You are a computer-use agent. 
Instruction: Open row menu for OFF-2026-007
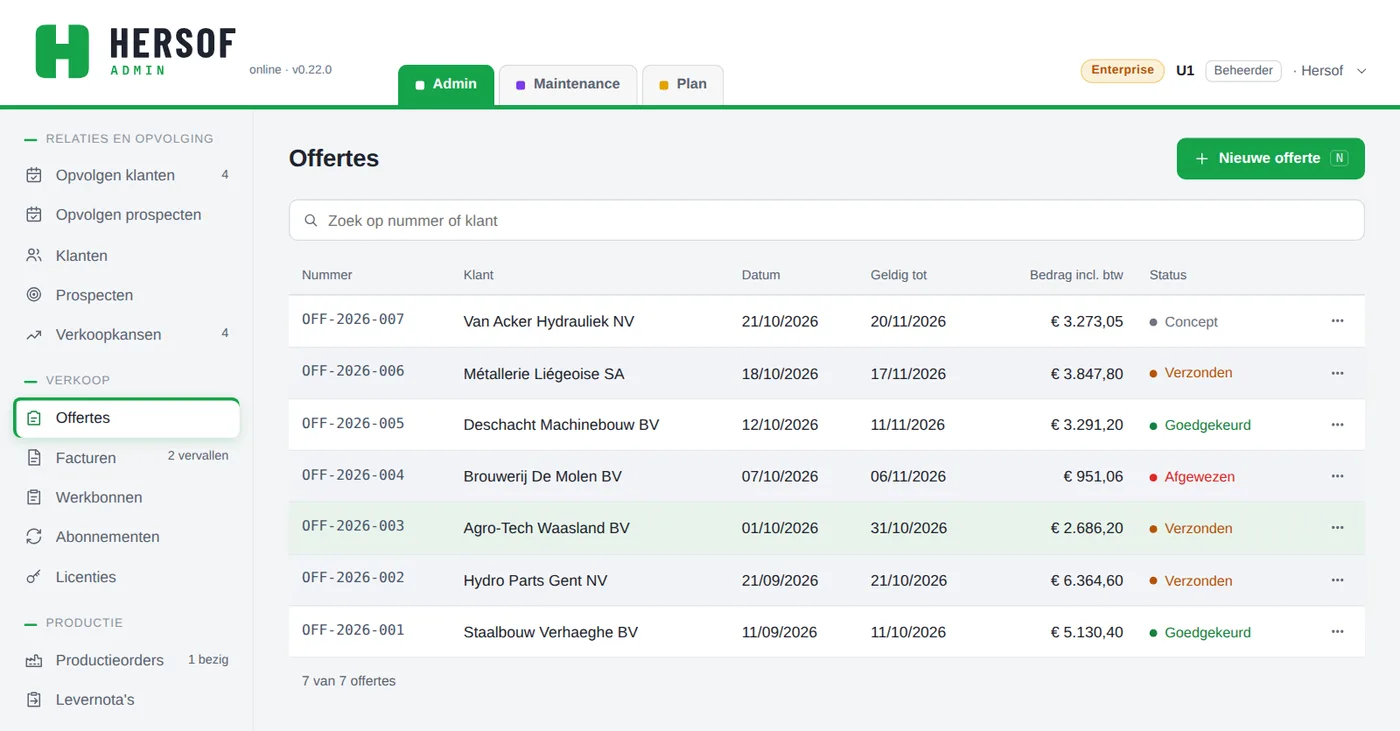pyautogui.click(x=1337, y=321)
